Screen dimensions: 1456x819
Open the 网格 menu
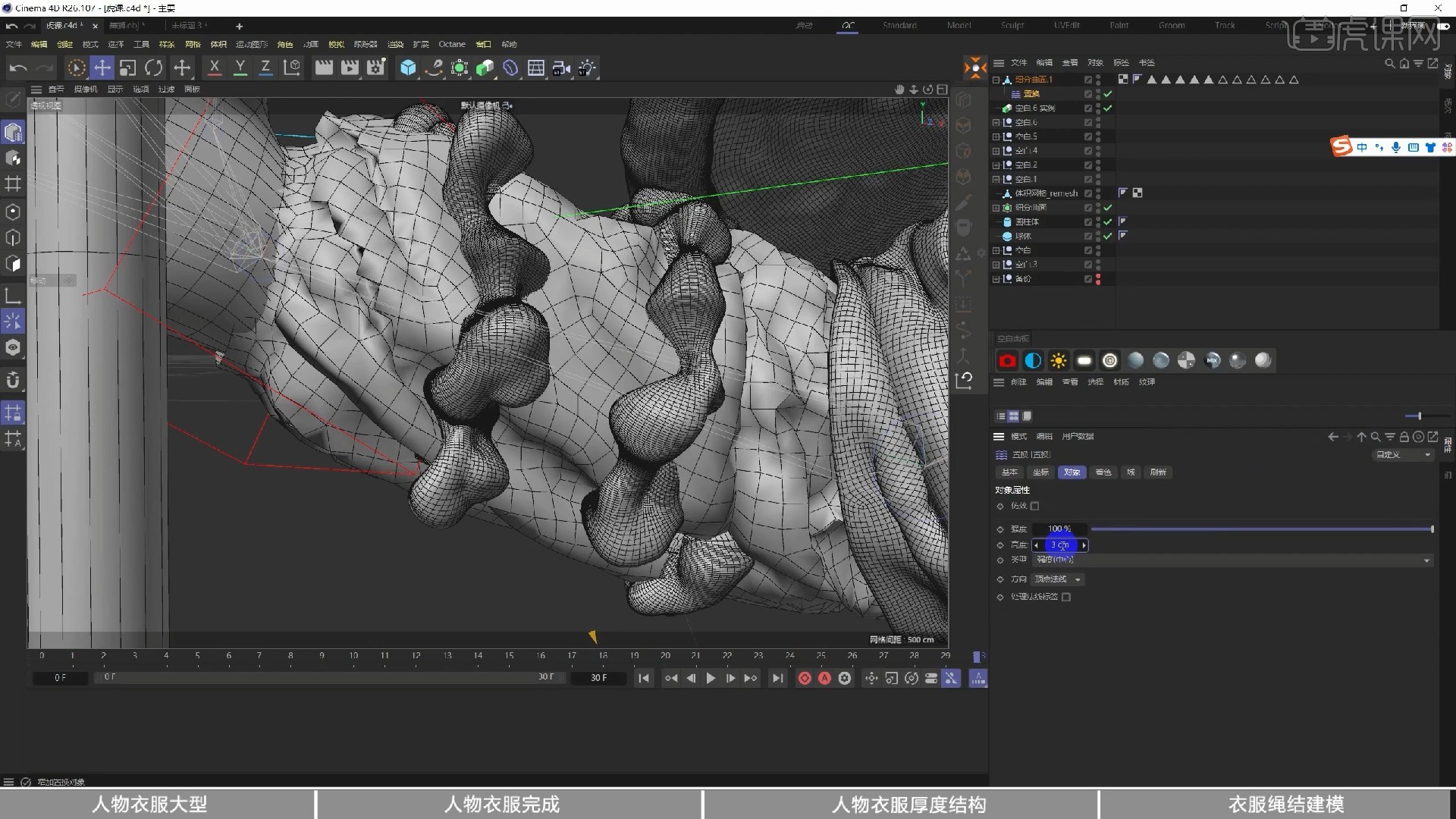[193, 44]
